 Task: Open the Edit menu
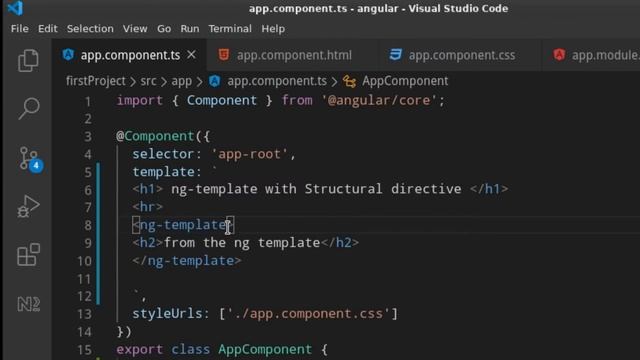(48, 29)
